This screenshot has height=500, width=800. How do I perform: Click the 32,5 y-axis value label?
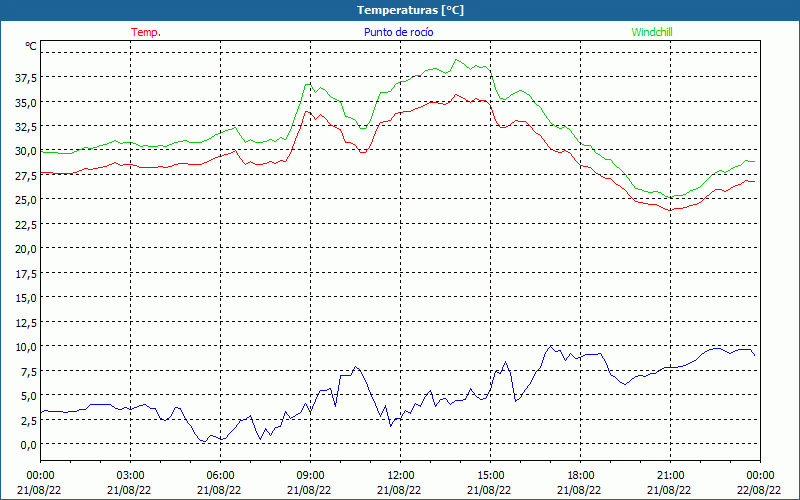25,126
